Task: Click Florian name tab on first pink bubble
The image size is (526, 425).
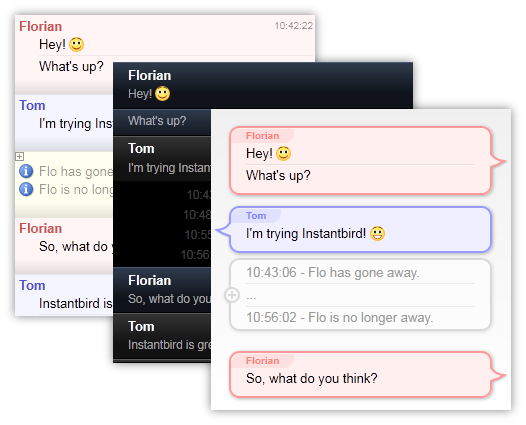Action: pyautogui.click(x=262, y=136)
